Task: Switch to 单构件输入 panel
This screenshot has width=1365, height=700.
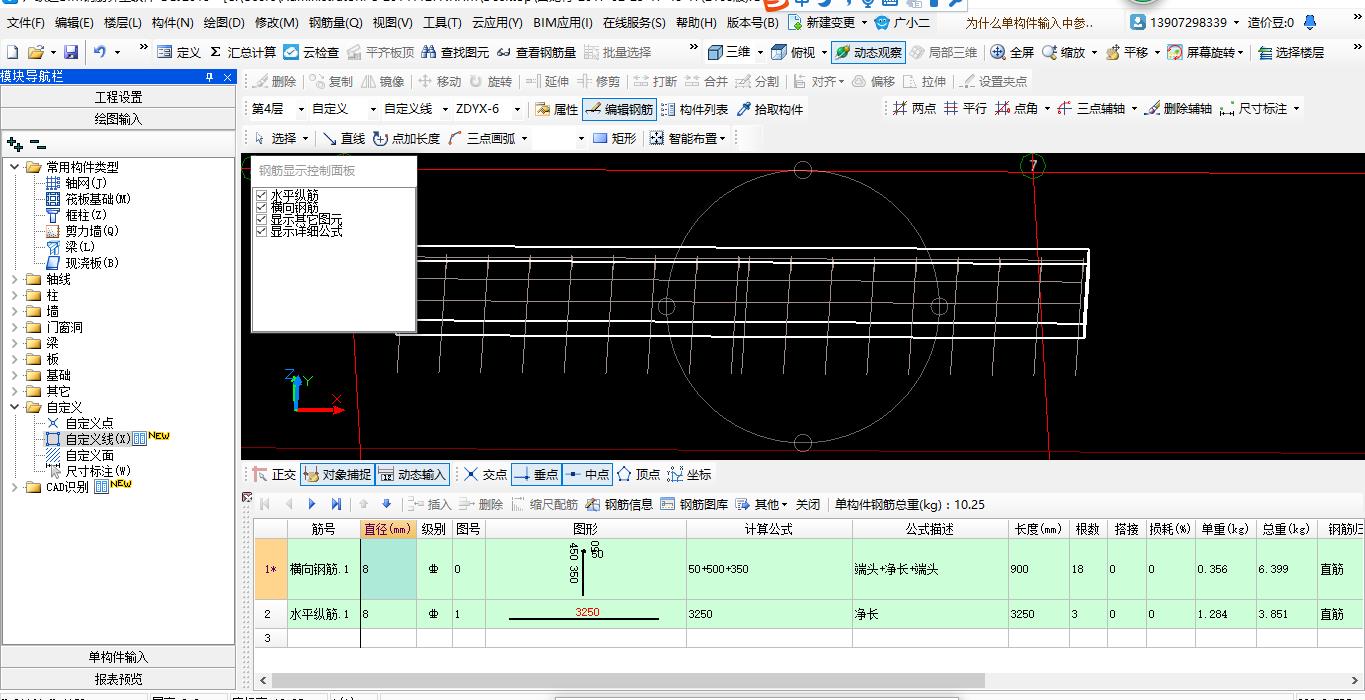Action: 118,657
